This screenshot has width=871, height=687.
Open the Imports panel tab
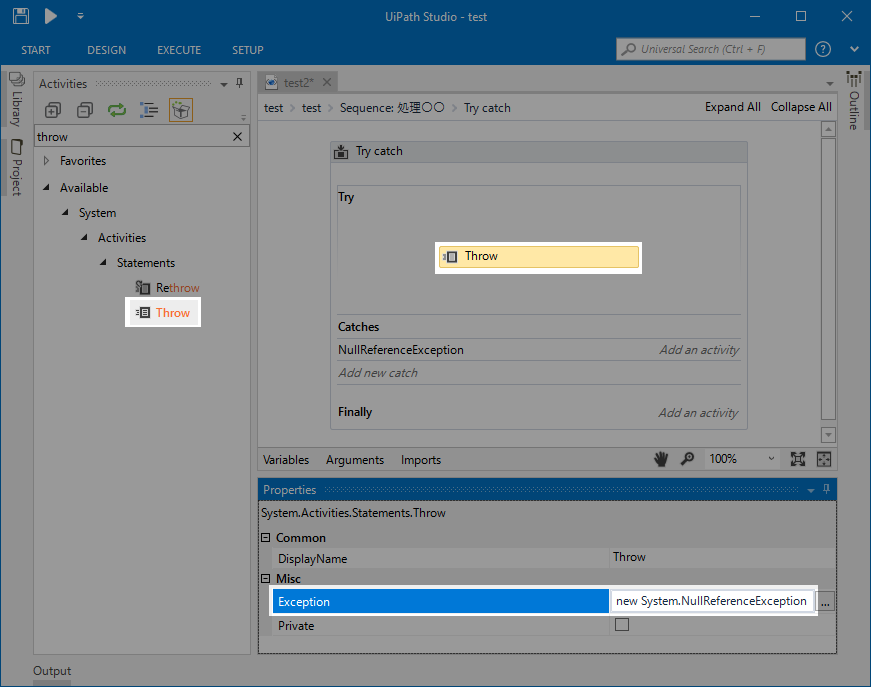(421, 460)
